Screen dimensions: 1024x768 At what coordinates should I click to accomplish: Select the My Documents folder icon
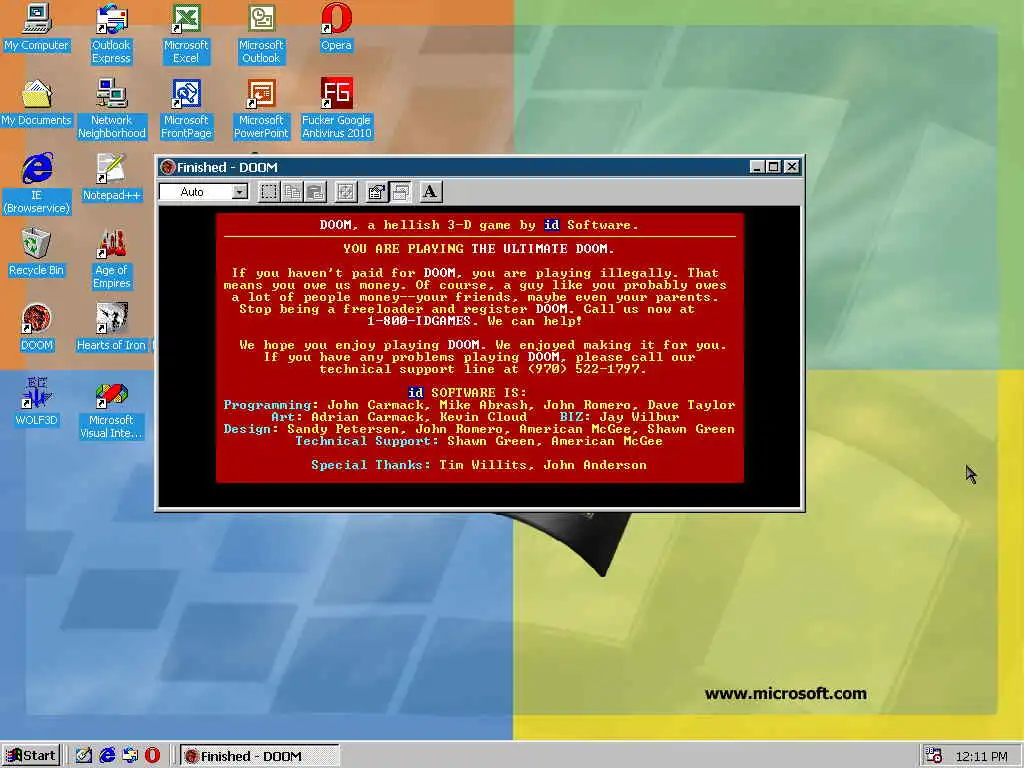(x=36, y=103)
